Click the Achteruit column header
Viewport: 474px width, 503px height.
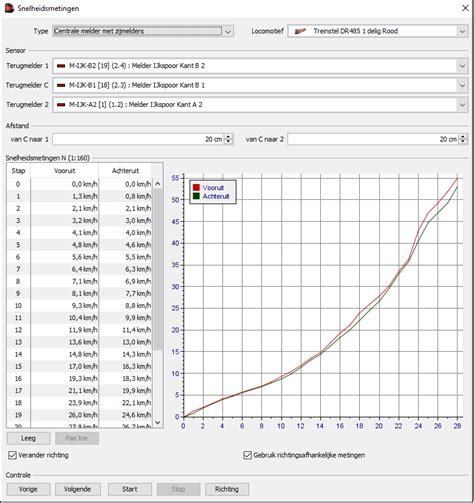click(x=125, y=171)
